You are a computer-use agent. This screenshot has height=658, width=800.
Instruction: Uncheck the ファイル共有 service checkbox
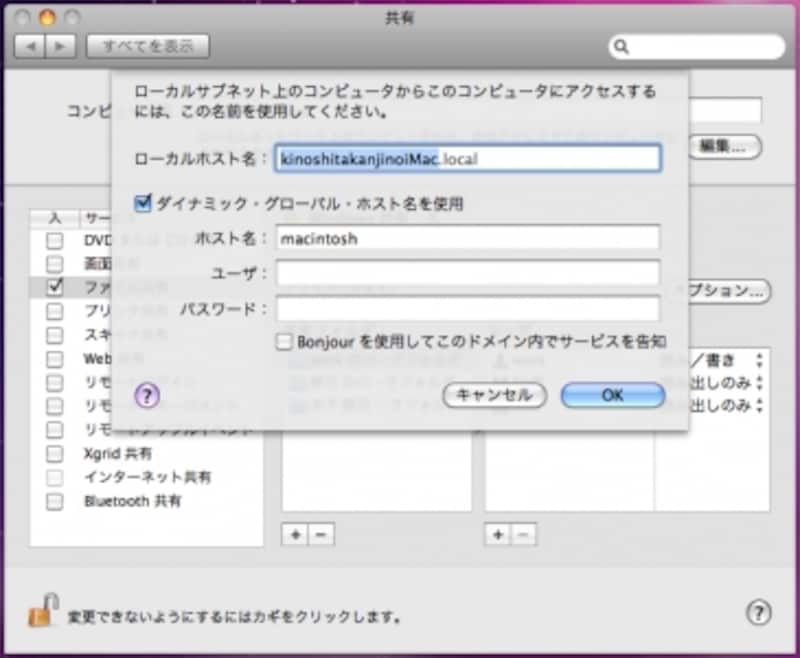pyautogui.click(x=55, y=287)
